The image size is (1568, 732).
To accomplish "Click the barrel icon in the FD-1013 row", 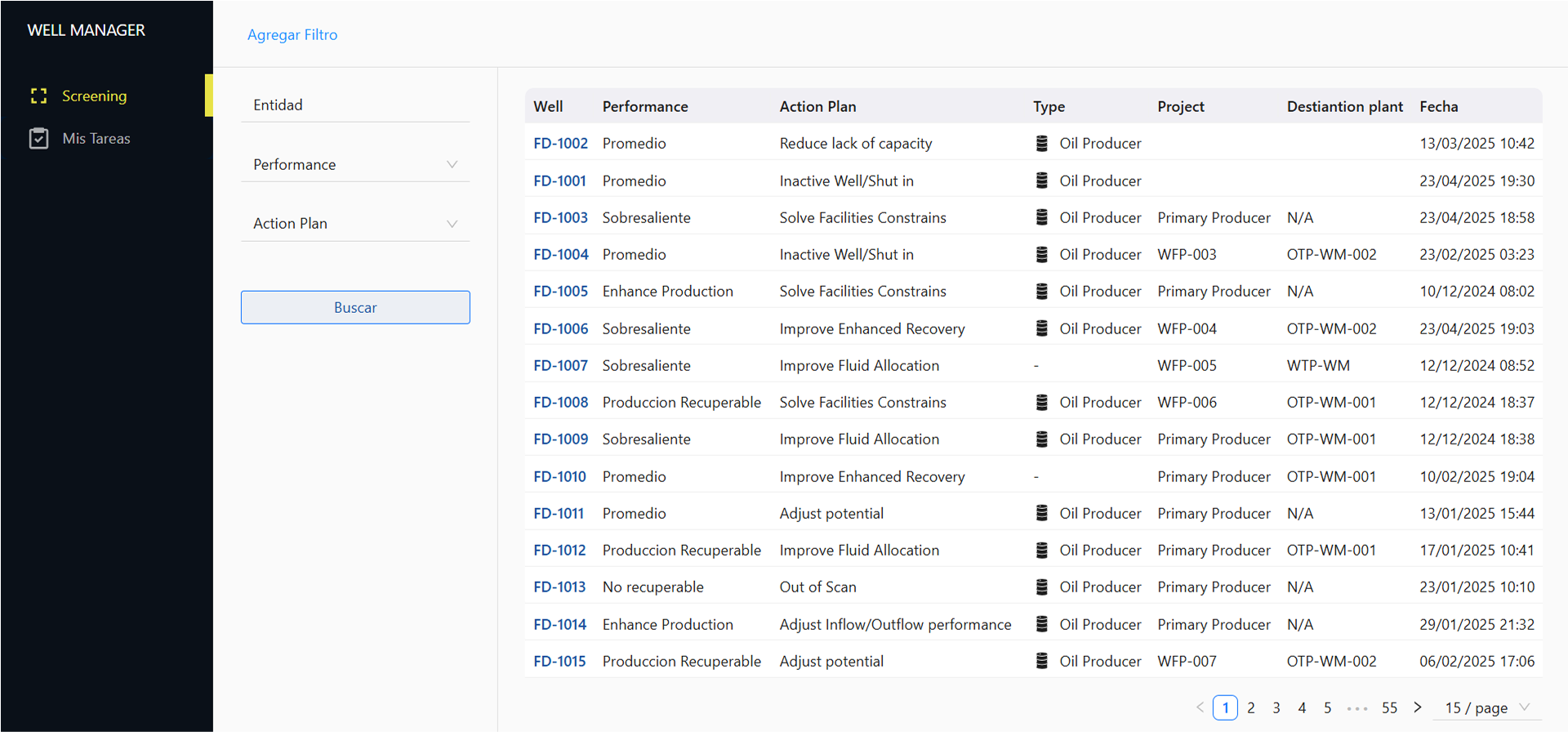I will point(1041,587).
